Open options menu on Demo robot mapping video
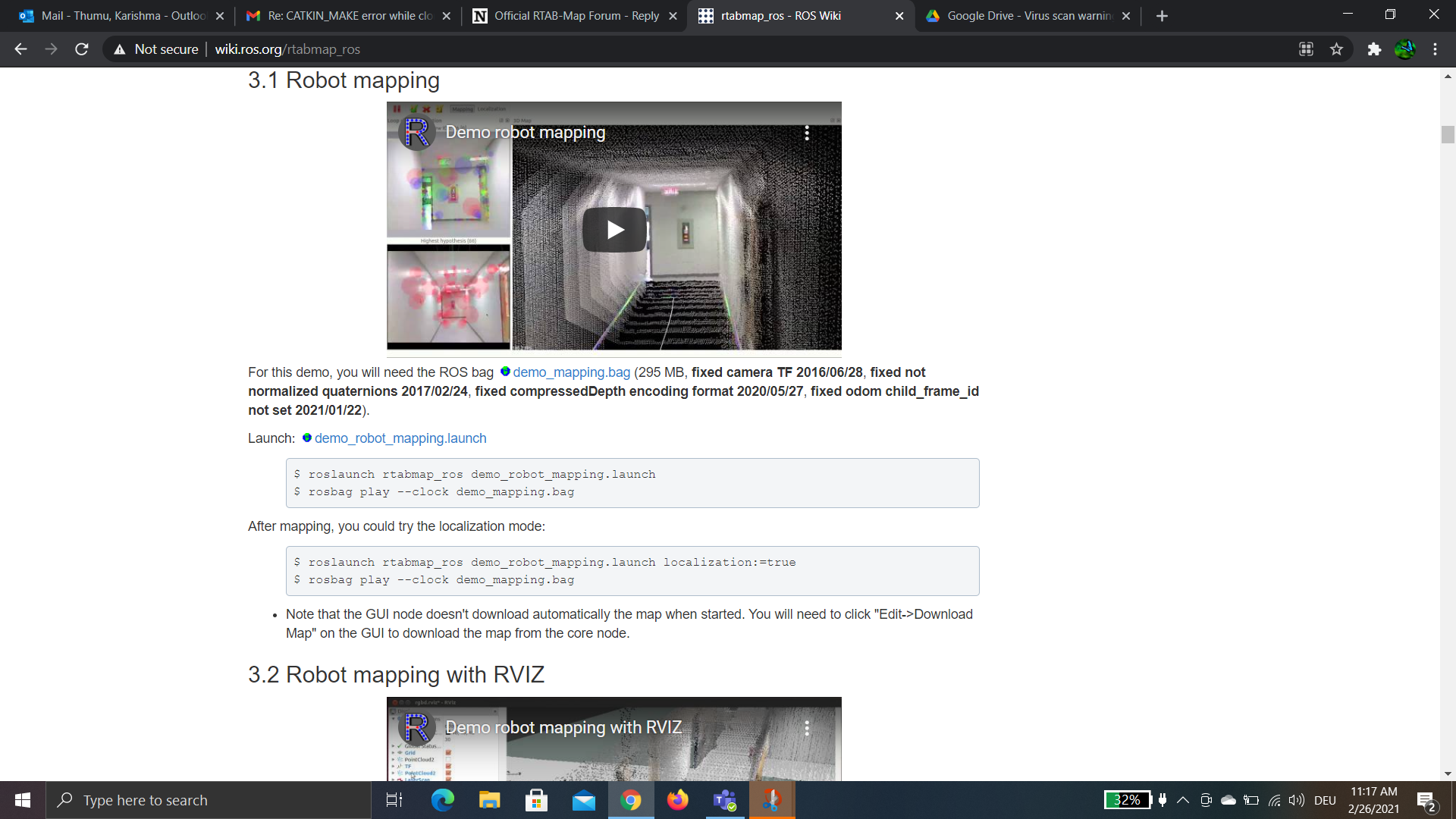1456x819 pixels. (807, 133)
